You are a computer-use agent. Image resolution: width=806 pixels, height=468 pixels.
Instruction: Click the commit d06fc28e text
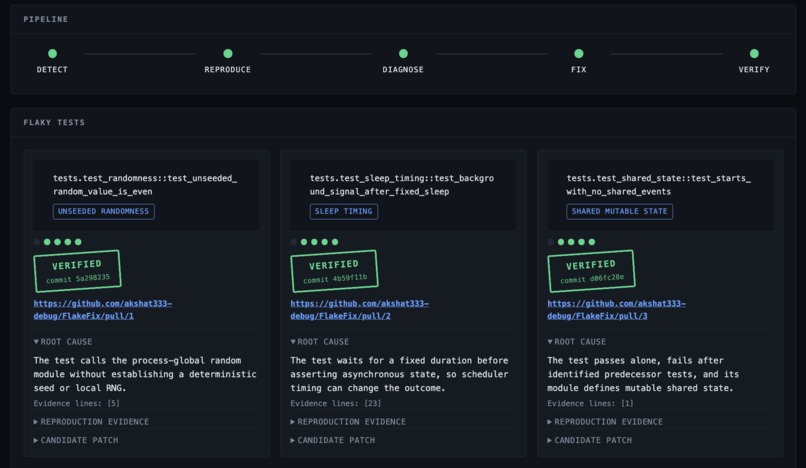point(592,279)
